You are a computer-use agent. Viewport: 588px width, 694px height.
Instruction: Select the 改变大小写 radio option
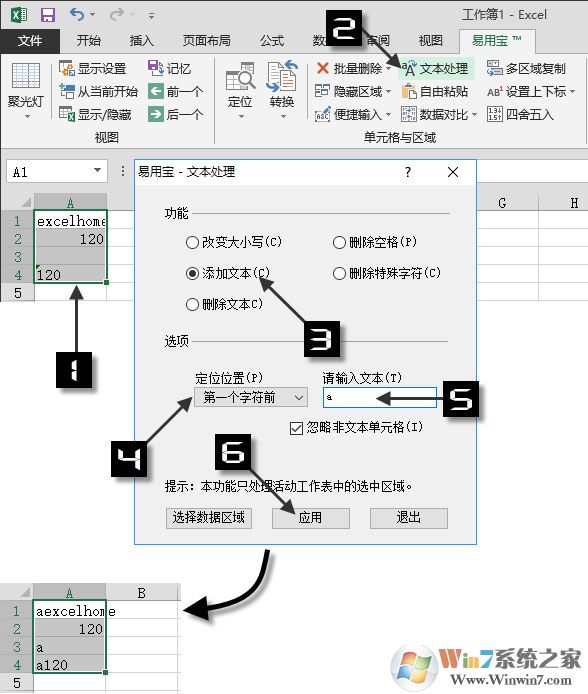coord(192,243)
